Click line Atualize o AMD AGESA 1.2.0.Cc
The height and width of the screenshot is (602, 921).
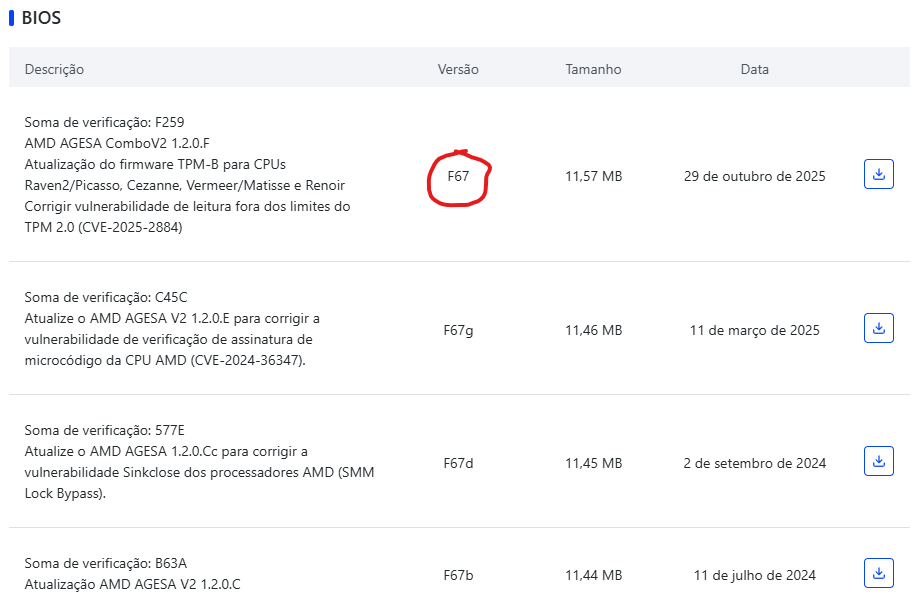tap(166, 452)
